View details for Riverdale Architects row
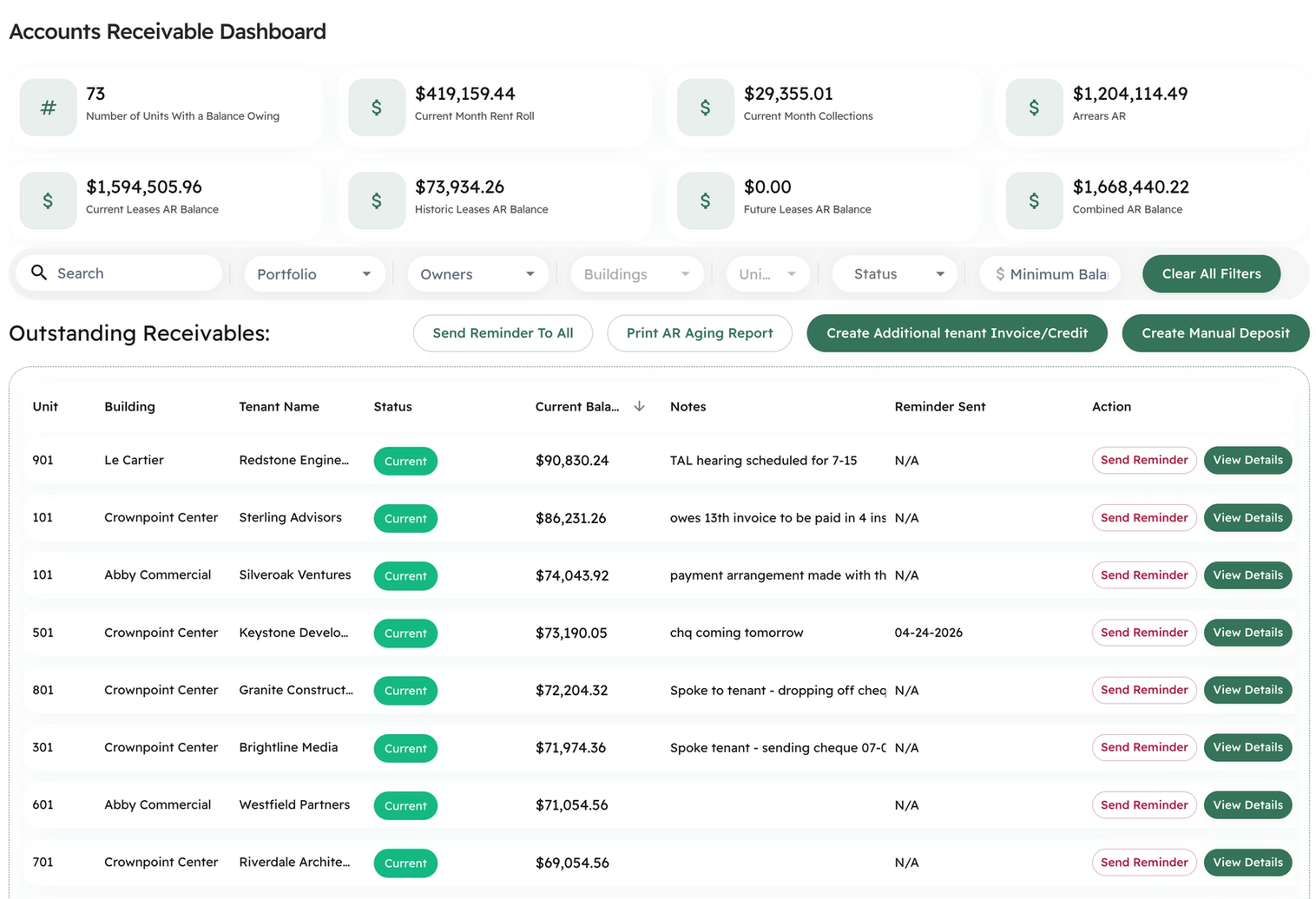Screen dimensions: 1316x899 1247,863
